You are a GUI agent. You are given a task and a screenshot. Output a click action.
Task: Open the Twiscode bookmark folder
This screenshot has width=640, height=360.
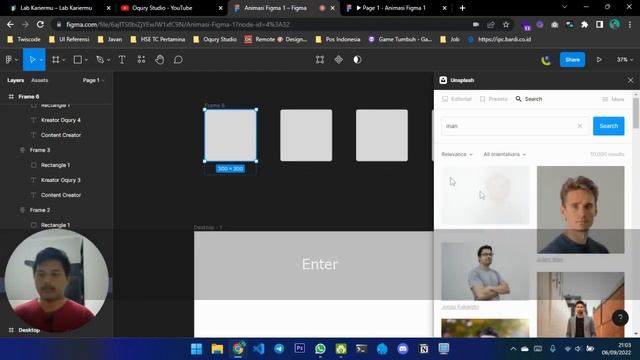click(24, 40)
